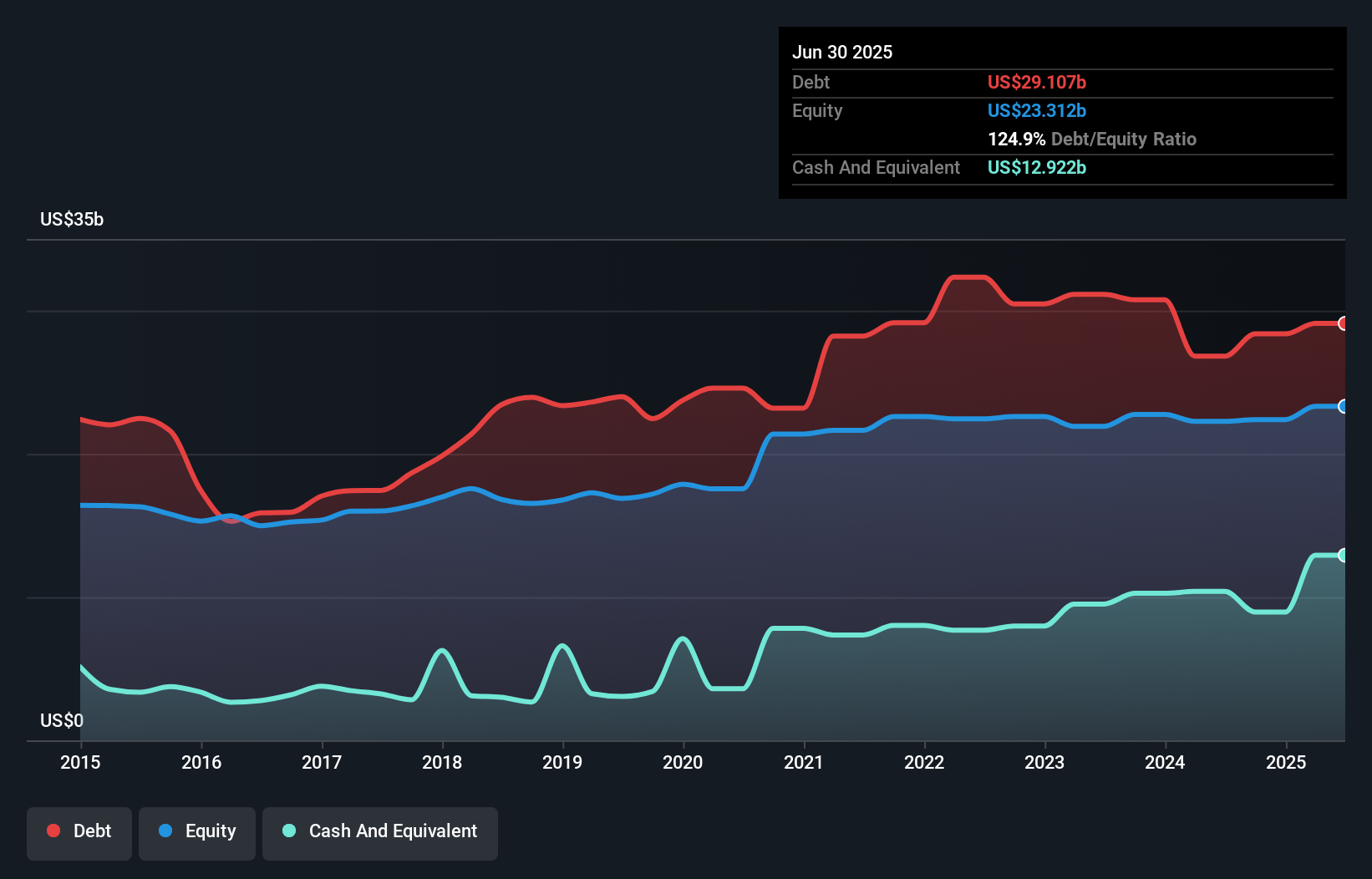Click the red Debt legend dot
This screenshot has width=1372, height=879.
coord(53,831)
